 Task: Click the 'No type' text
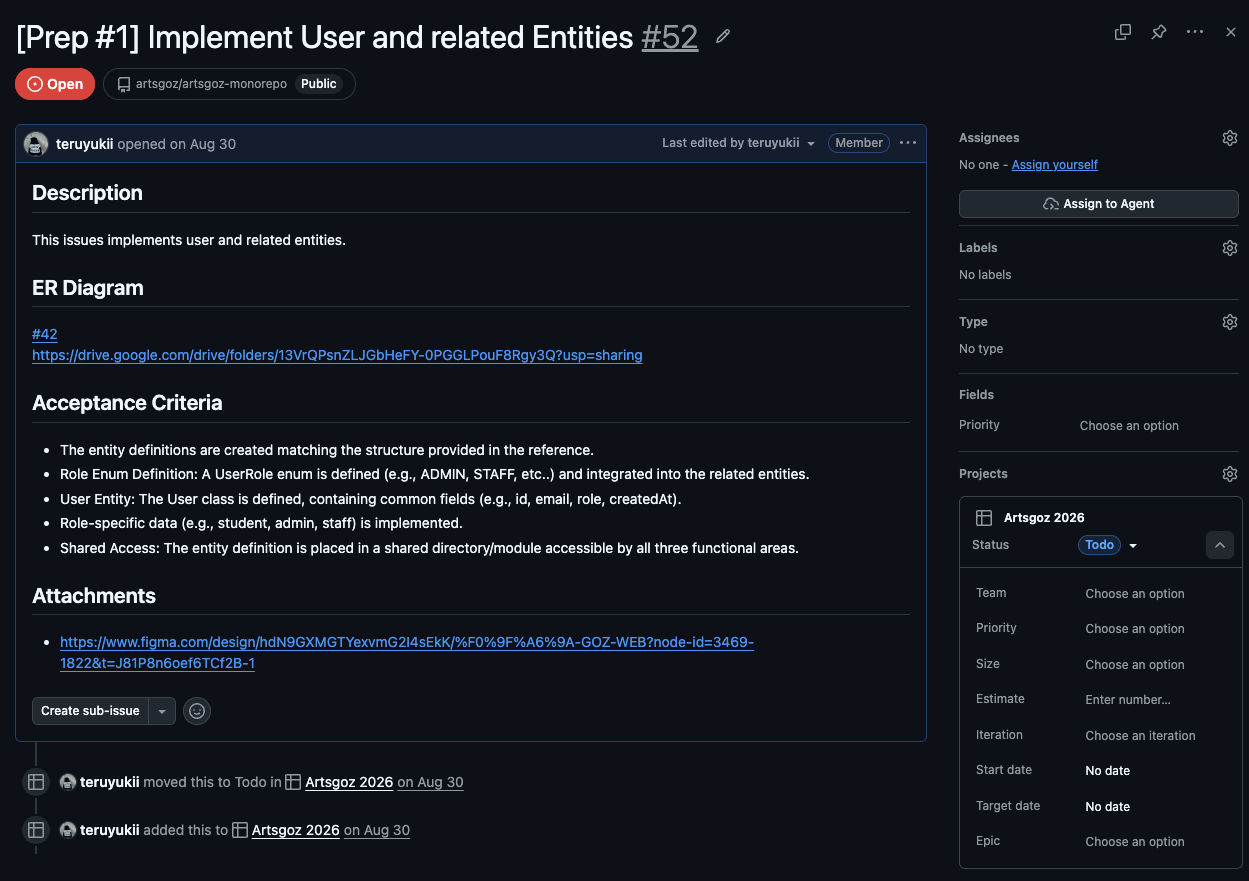(981, 348)
